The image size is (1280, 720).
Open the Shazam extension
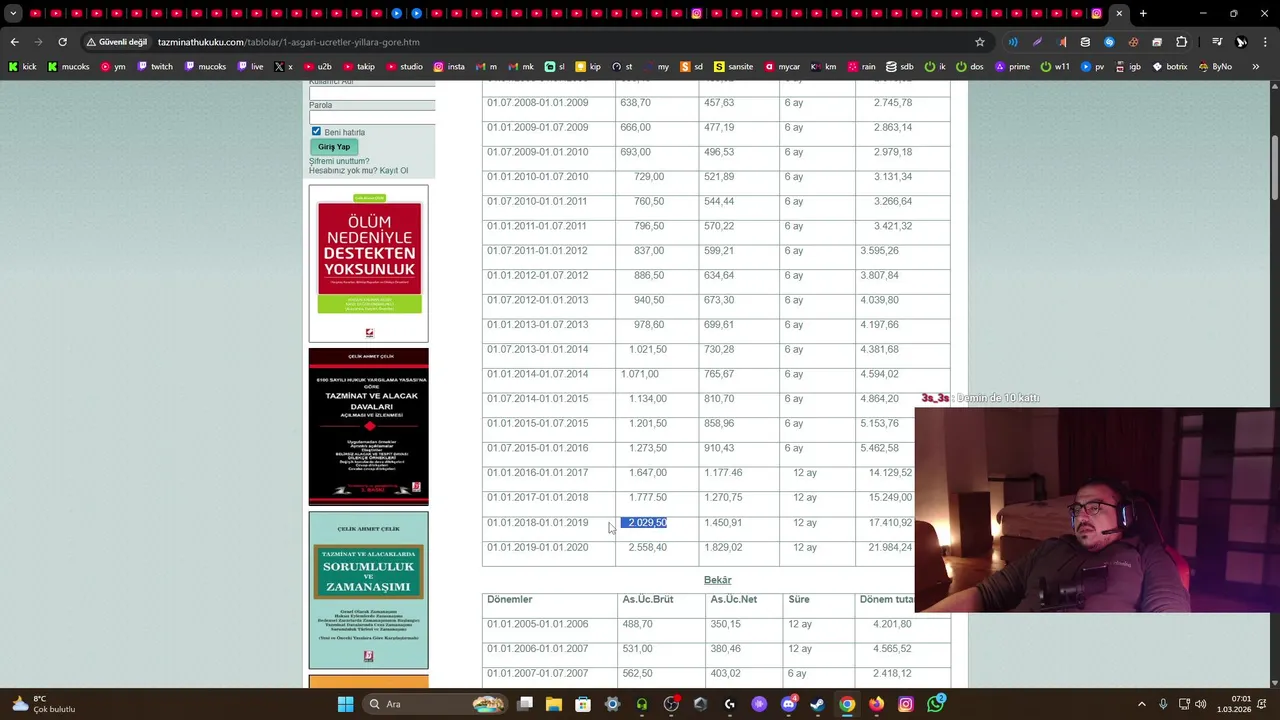point(1109,42)
